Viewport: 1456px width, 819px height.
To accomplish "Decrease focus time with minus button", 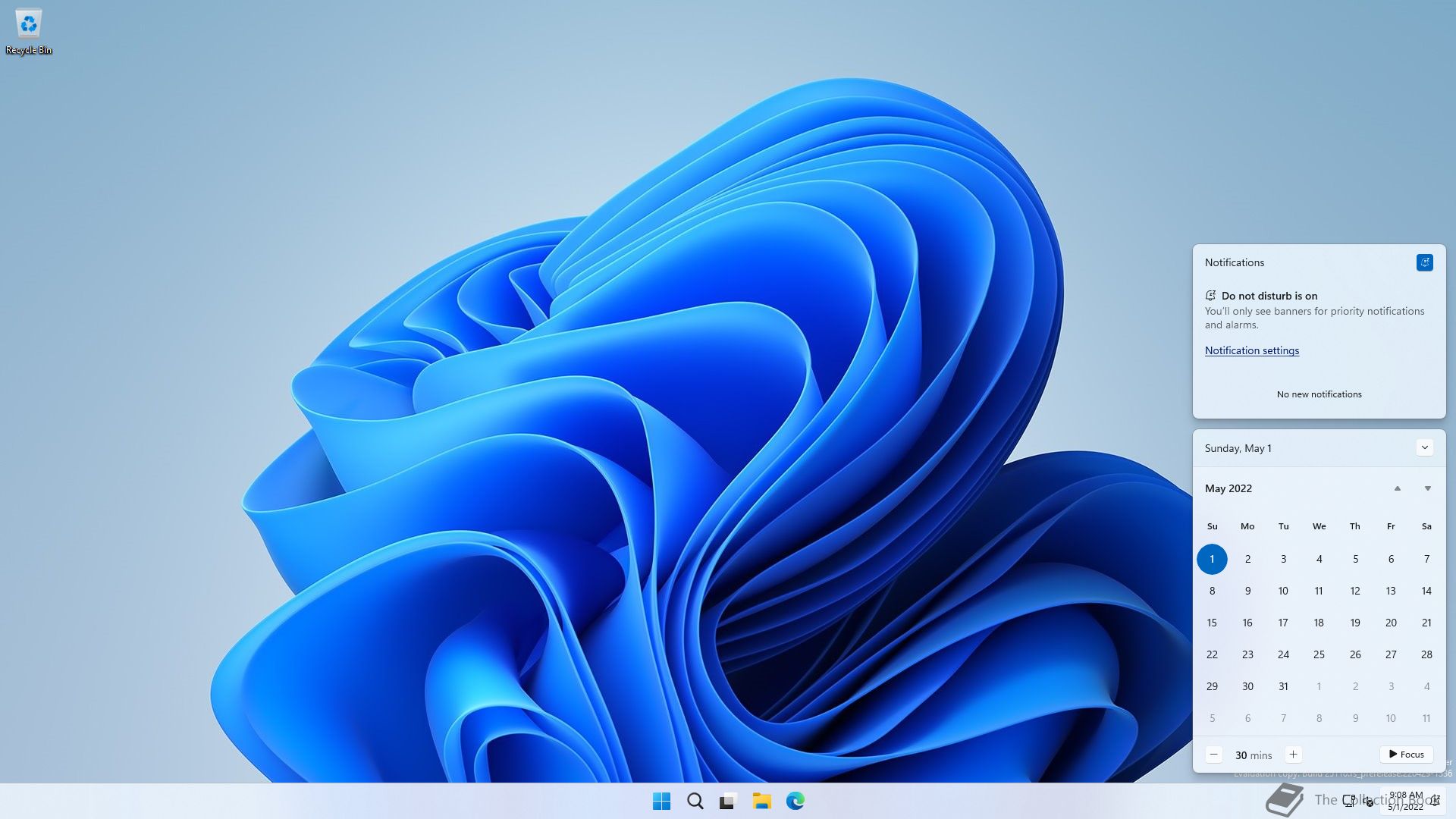I will pos(1213,755).
